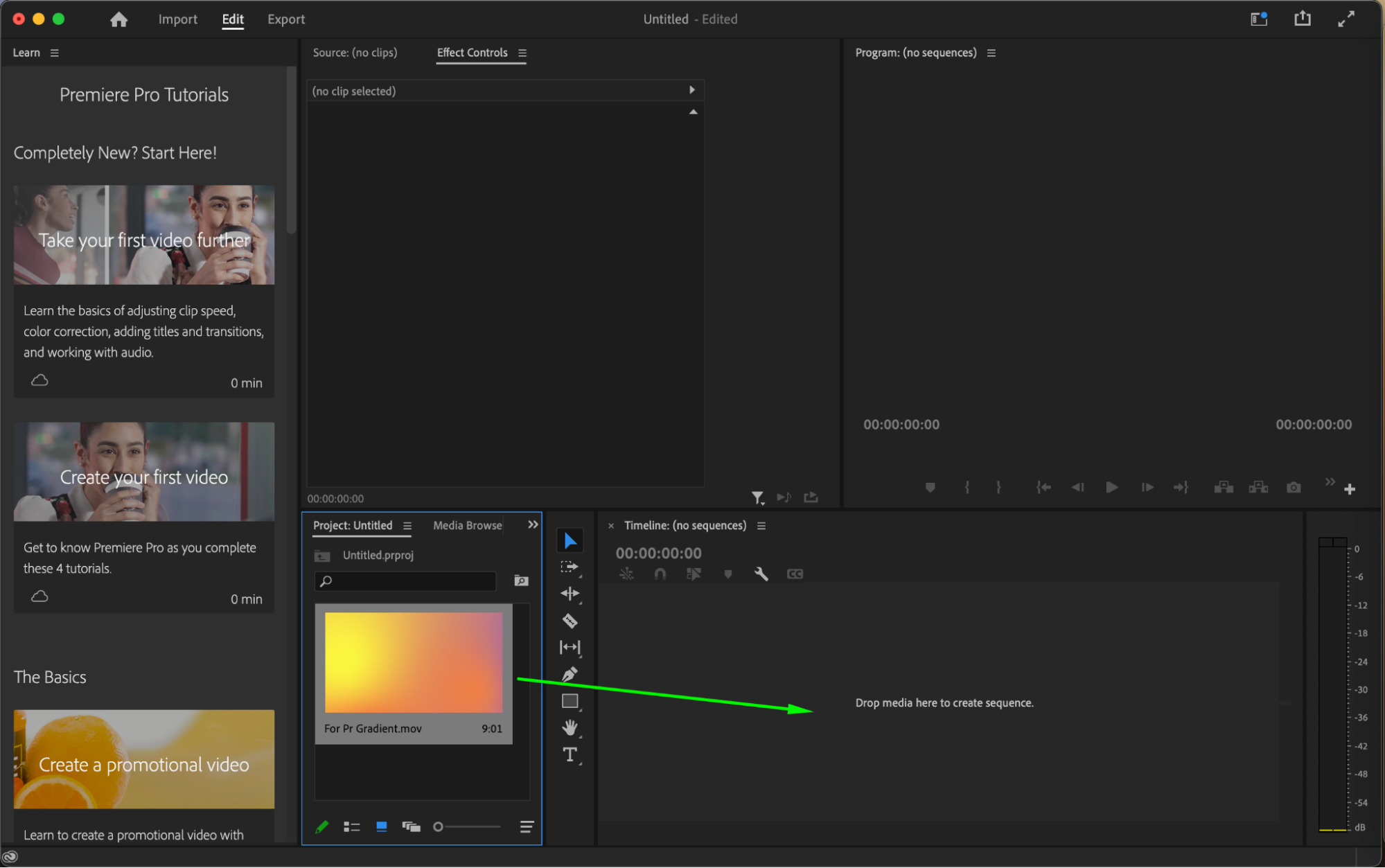Open the Program monitor panel menu
The image size is (1385, 868).
coord(991,53)
